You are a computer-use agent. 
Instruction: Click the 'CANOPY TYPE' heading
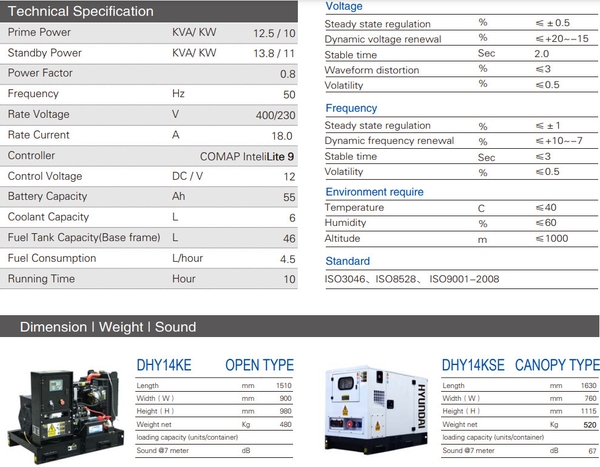557,365
